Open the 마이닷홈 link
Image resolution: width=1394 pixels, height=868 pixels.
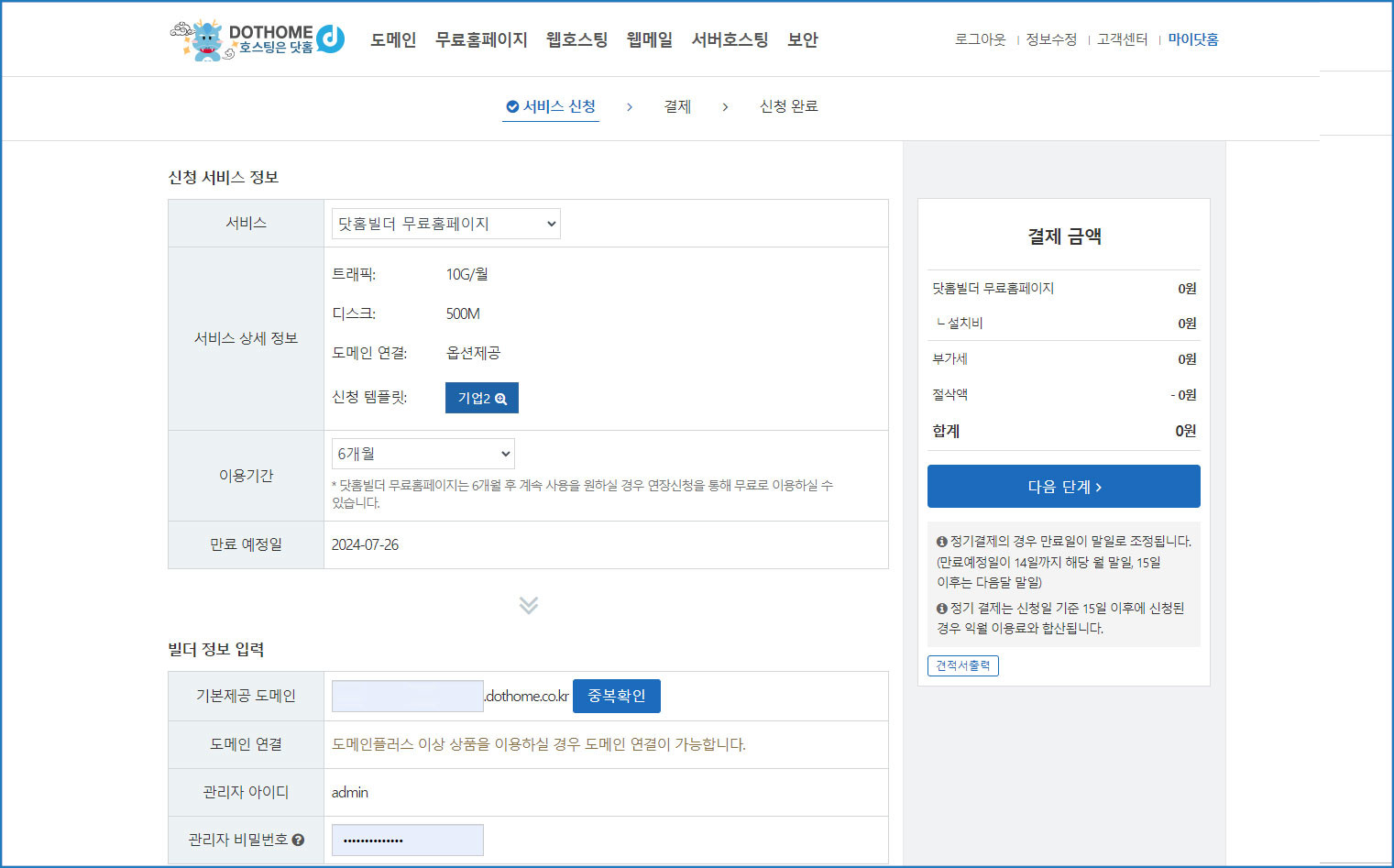(x=1192, y=39)
